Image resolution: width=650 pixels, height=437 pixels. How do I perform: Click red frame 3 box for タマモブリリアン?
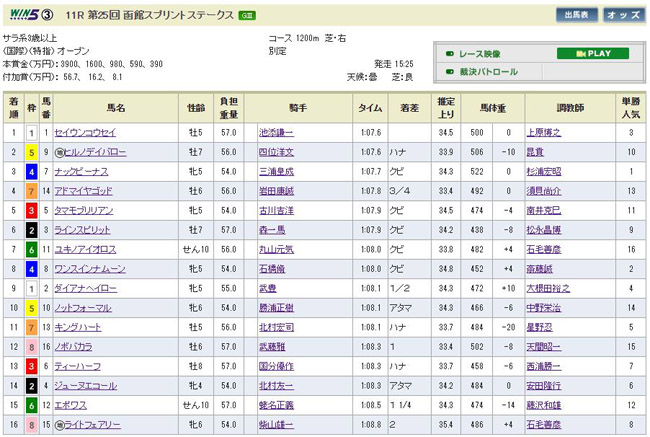(31, 211)
